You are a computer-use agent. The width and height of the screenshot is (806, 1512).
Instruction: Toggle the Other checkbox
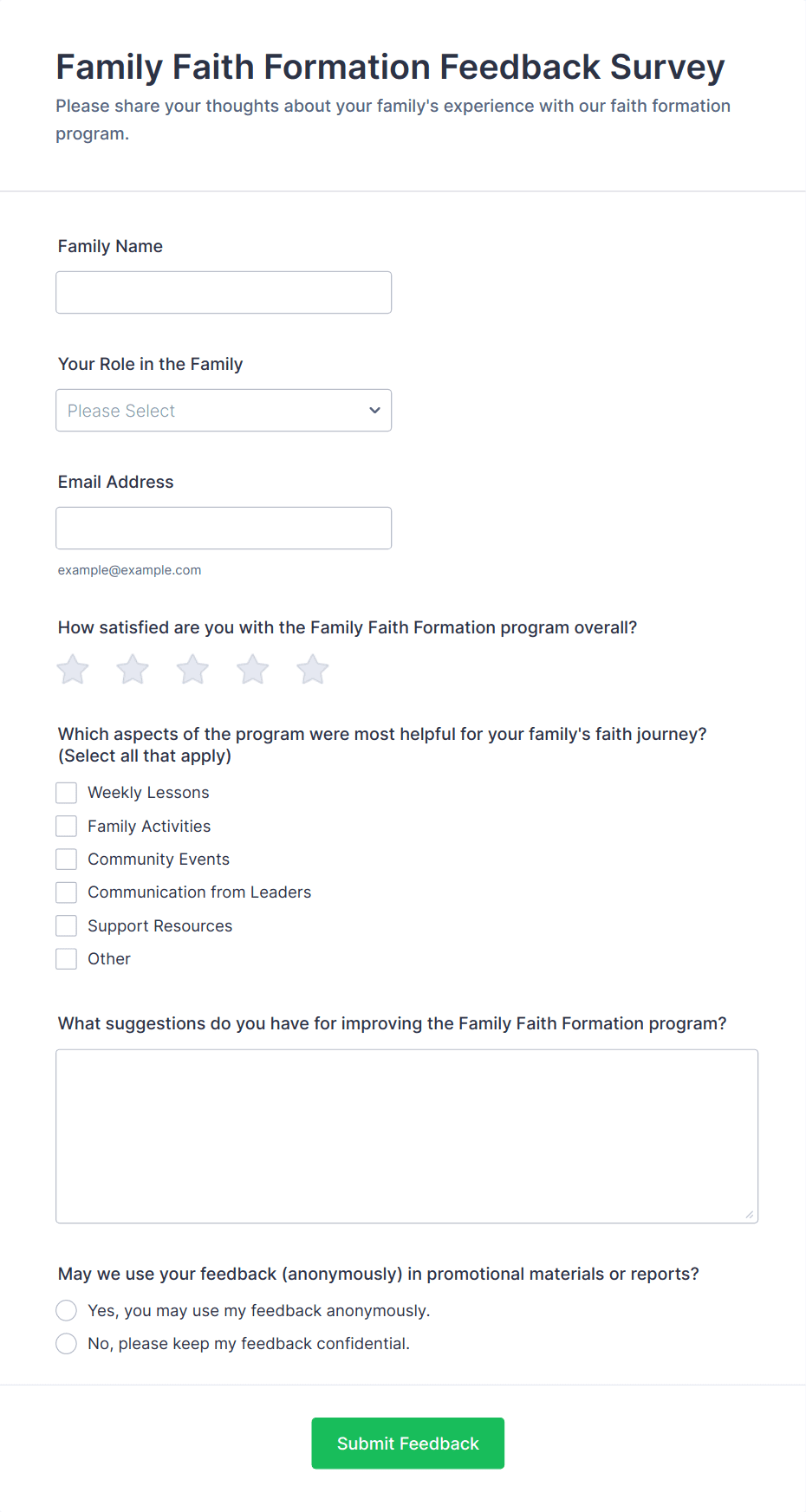[67, 959]
